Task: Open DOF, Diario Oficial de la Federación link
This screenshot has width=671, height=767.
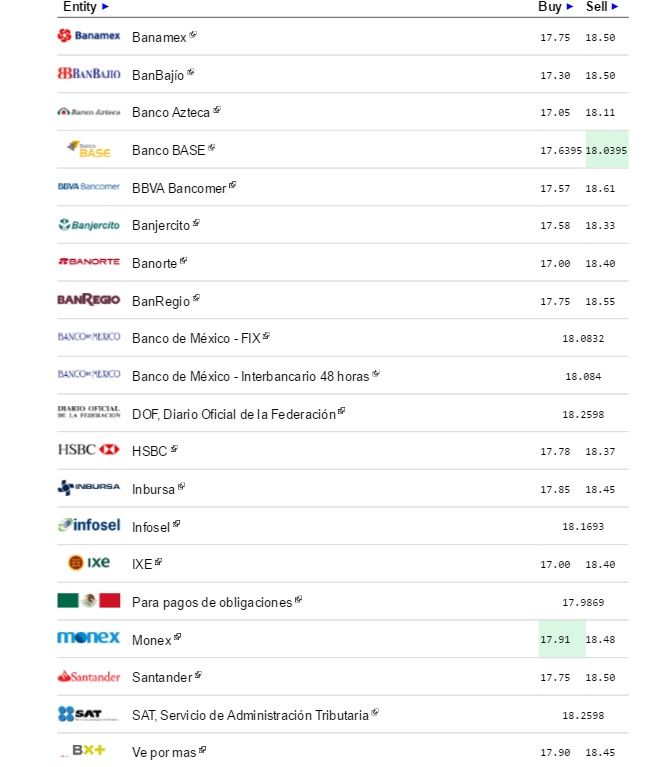Action: (233, 414)
